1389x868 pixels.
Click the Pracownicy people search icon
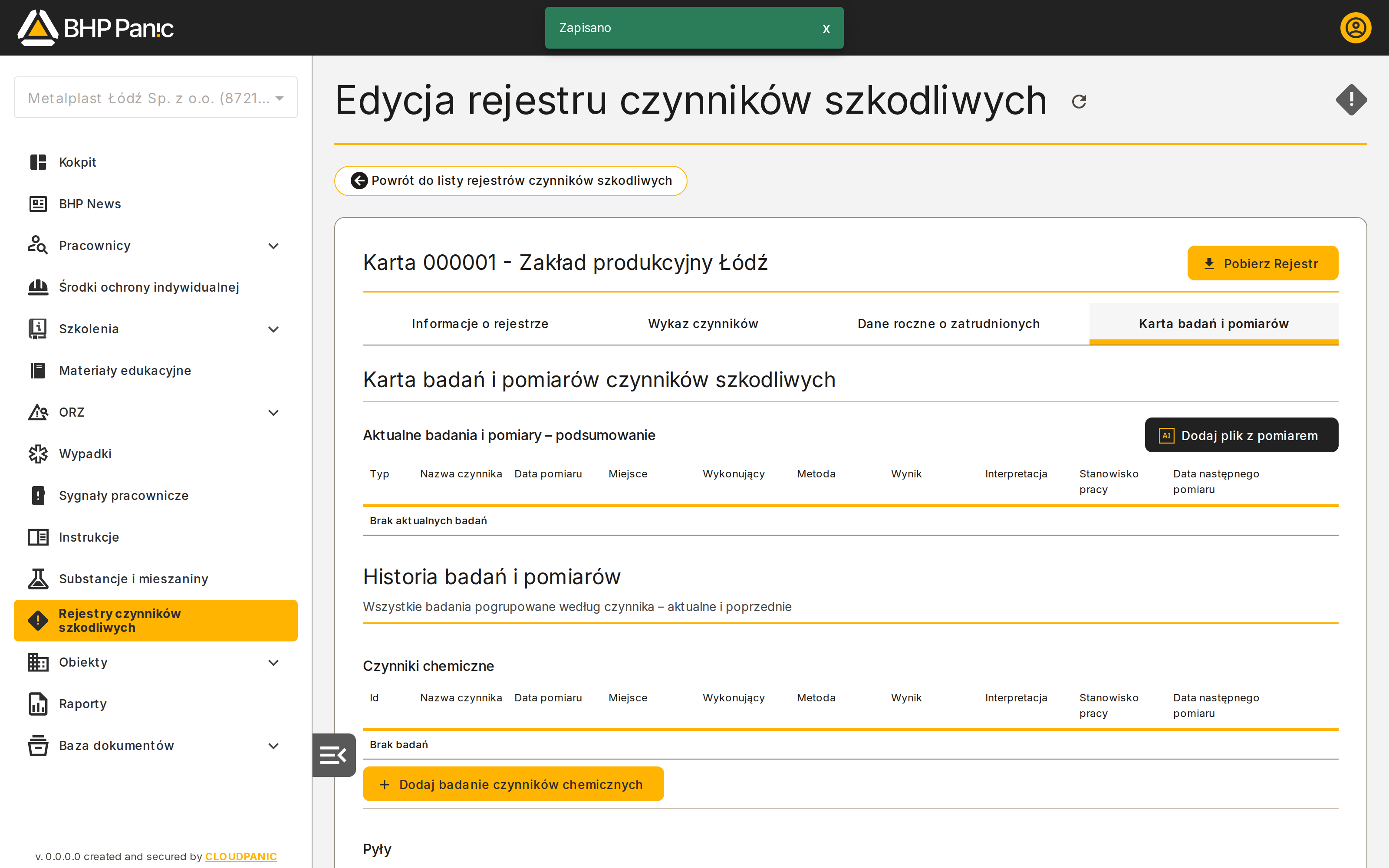(x=38, y=245)
